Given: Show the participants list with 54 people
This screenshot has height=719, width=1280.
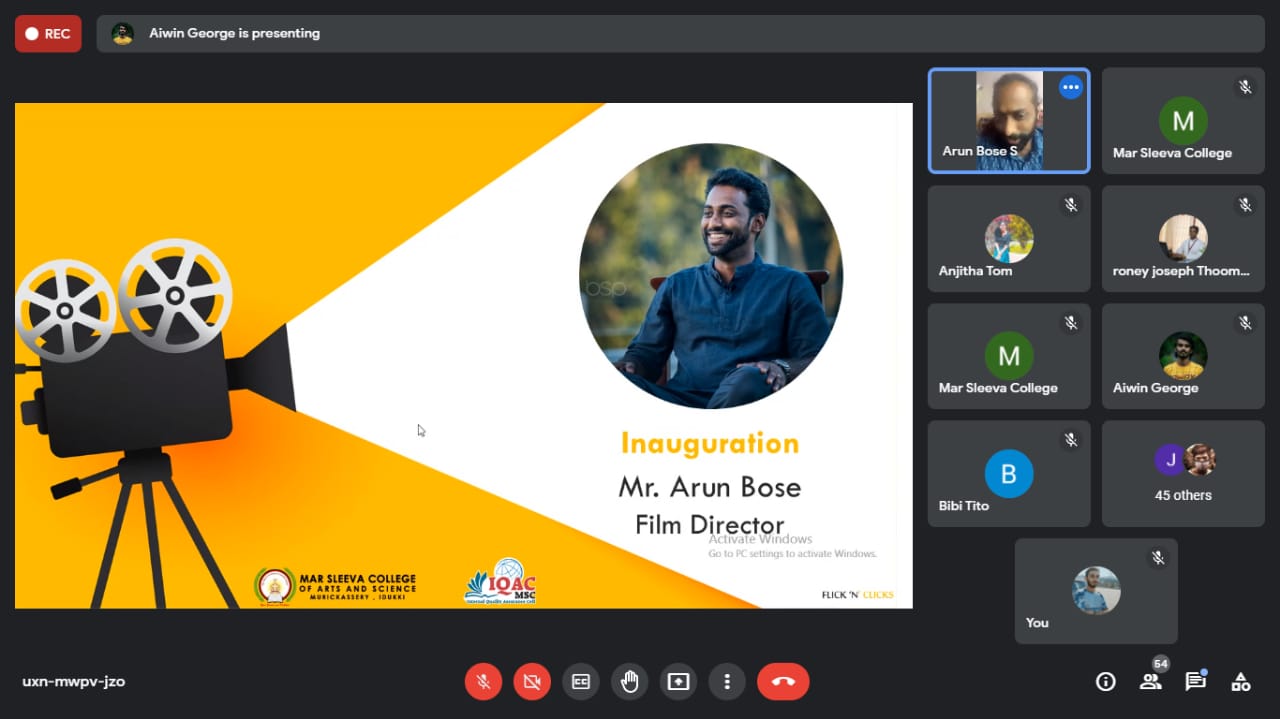Looking at the screenshot, I should point(1150,682).
